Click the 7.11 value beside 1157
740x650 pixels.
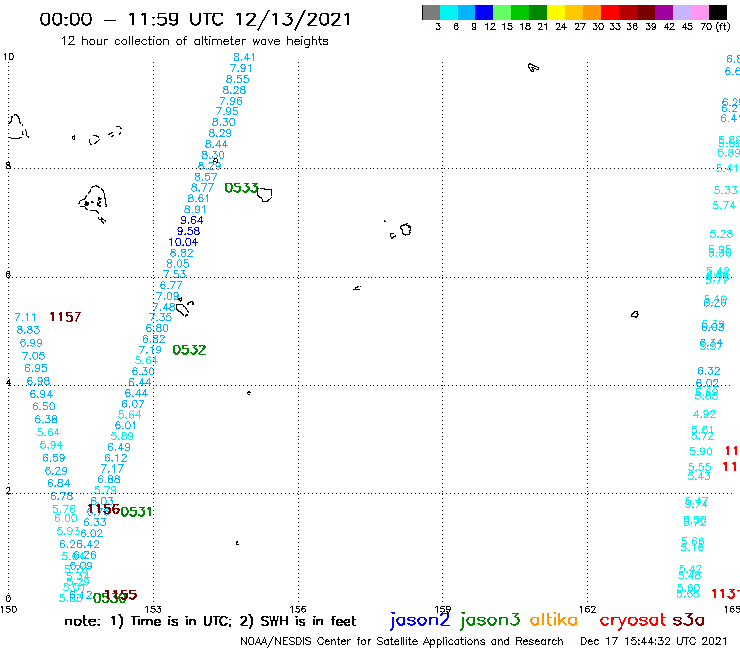tap(25, 317)
